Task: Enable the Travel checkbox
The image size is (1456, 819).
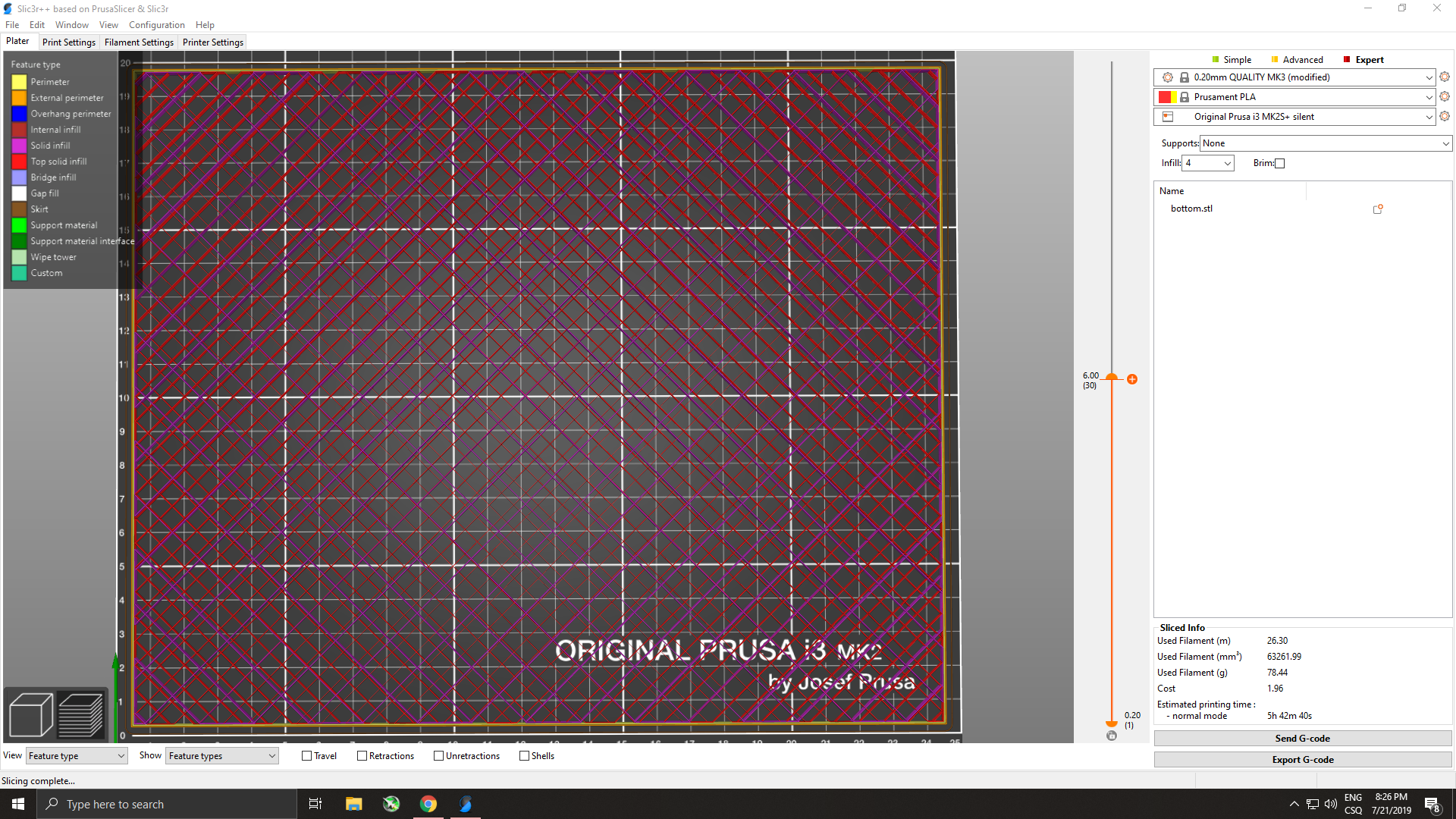Action: coord(307,756)
